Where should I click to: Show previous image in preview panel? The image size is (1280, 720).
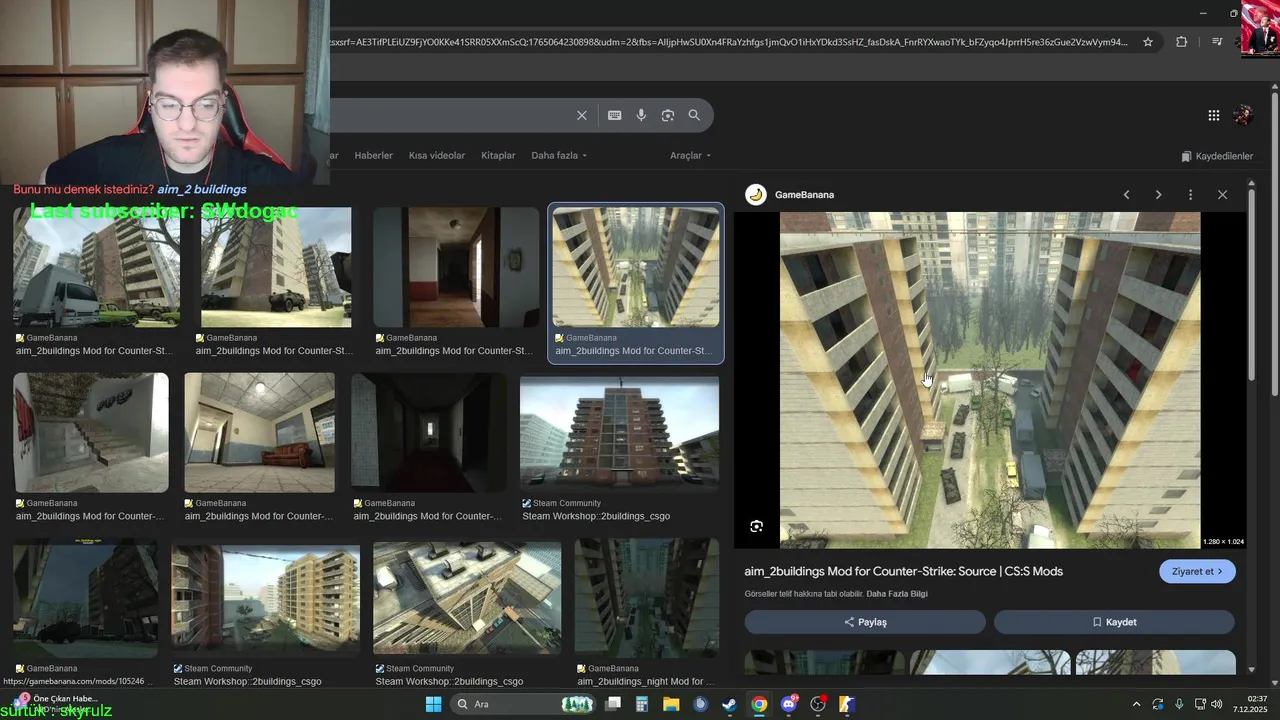[x=1126, y=195]
